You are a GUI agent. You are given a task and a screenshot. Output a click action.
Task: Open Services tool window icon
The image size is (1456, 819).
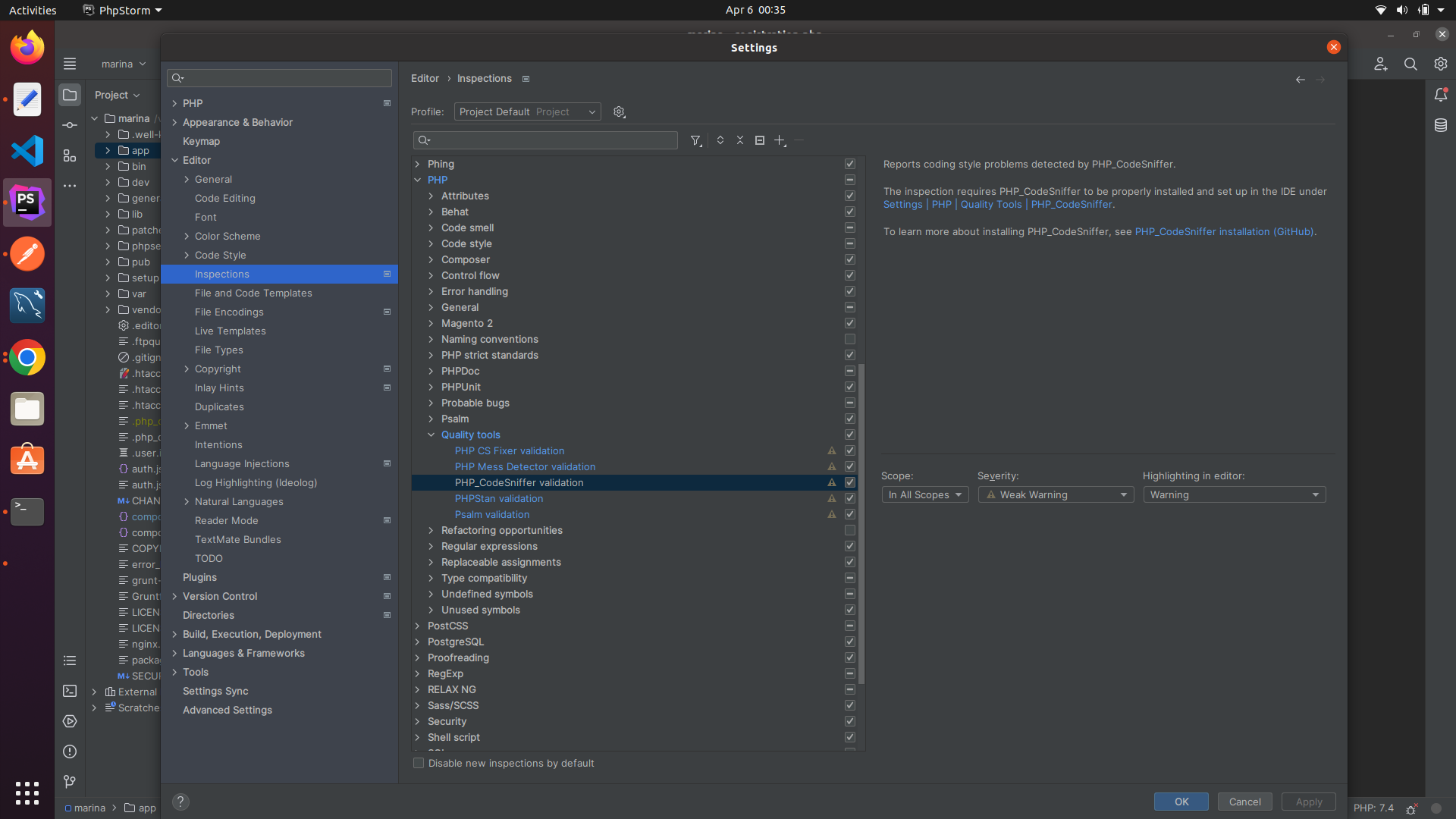coord(70,721)
